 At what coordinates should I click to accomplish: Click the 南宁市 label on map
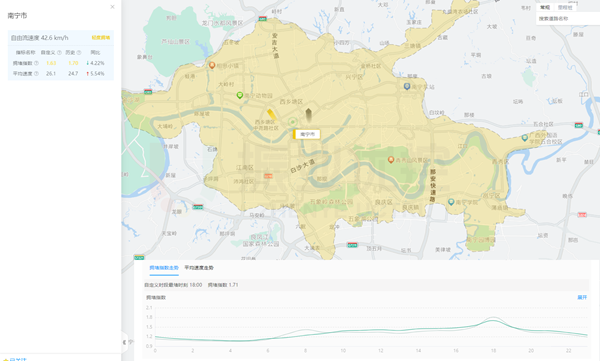click(307, 134)
